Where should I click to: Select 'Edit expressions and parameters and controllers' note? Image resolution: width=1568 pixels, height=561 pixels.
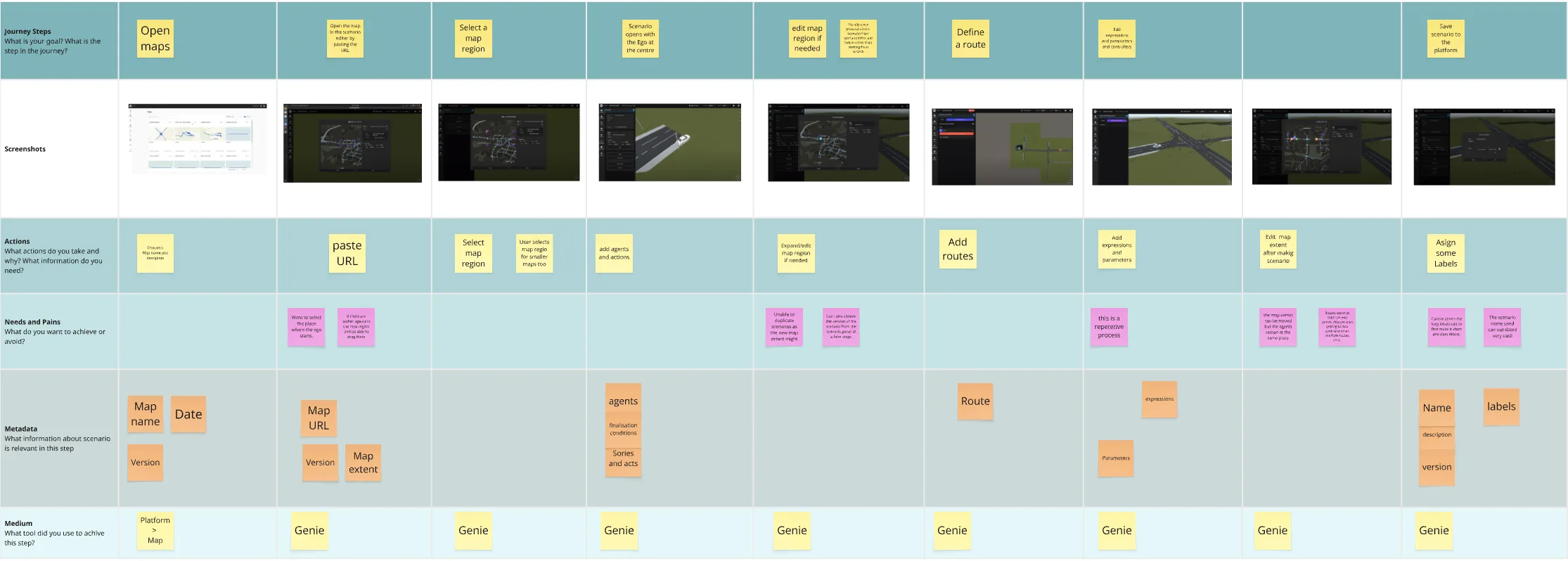(1117, 39)
